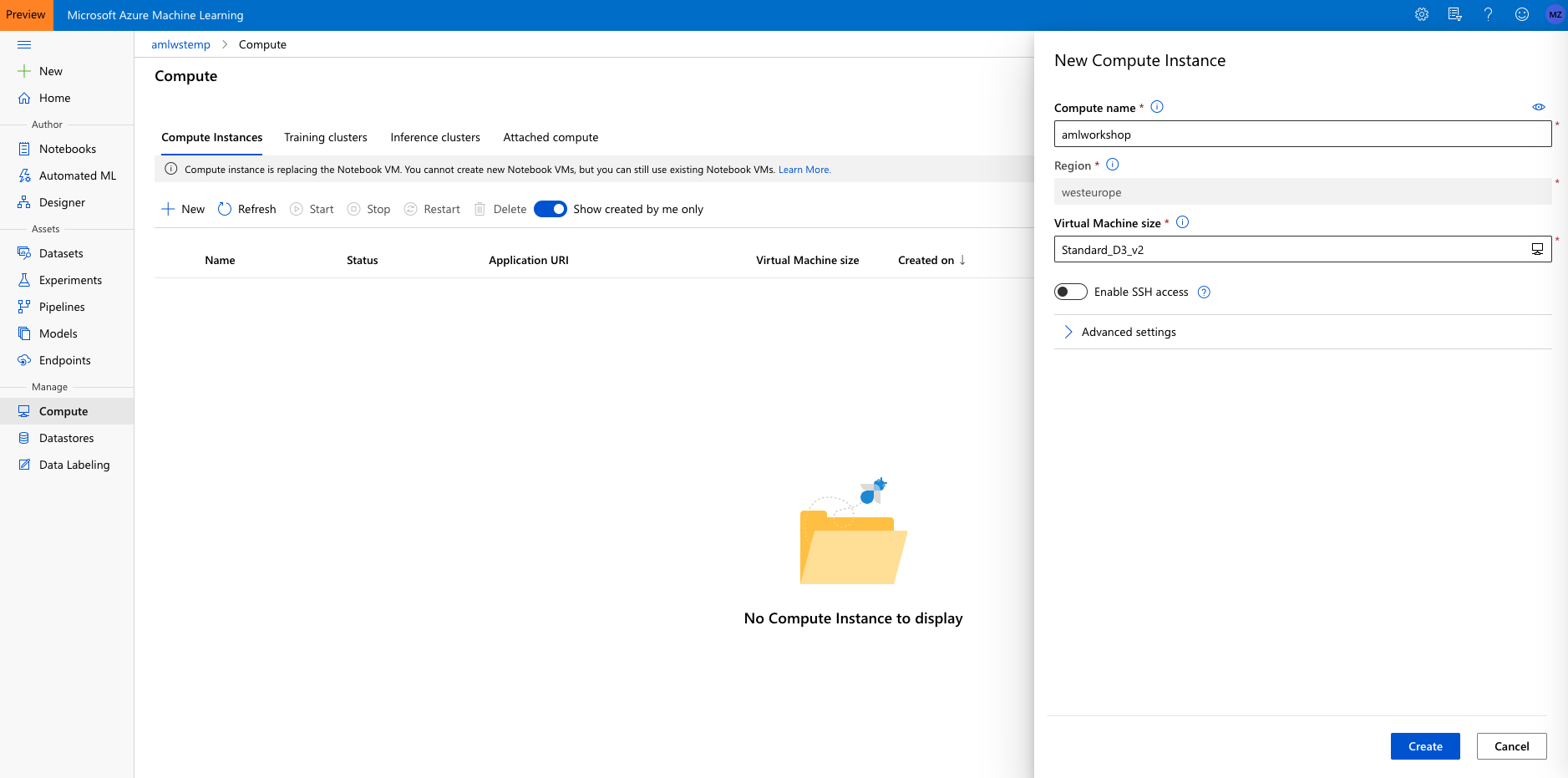Click the Status column header
This screenshot has width=1568, height=778.
point(363,260)
